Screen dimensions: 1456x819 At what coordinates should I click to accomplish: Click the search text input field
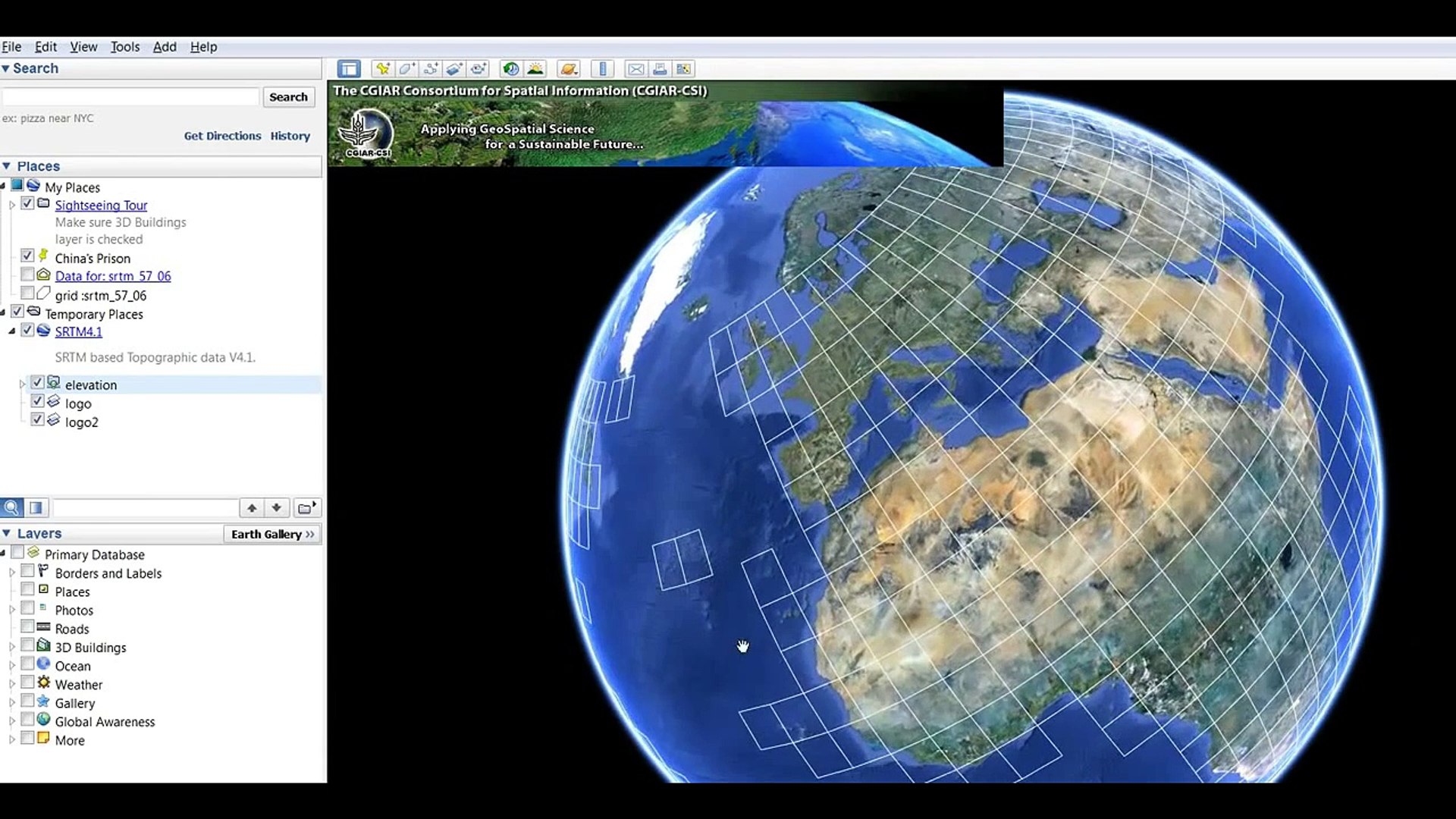click(x=130, y=97)
